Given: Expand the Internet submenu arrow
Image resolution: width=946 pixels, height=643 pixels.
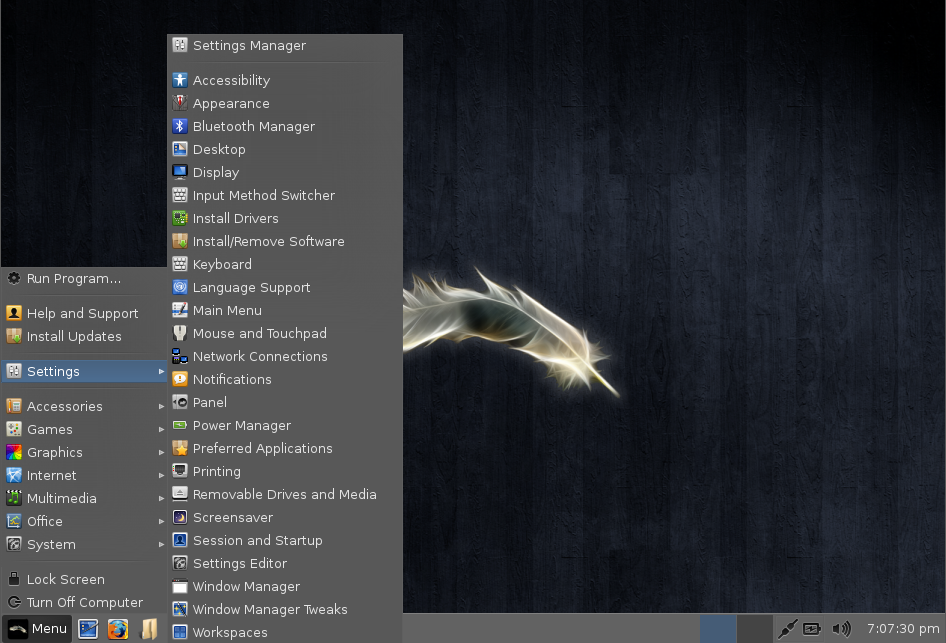Looking at the screenshot, I should point(161,475).
